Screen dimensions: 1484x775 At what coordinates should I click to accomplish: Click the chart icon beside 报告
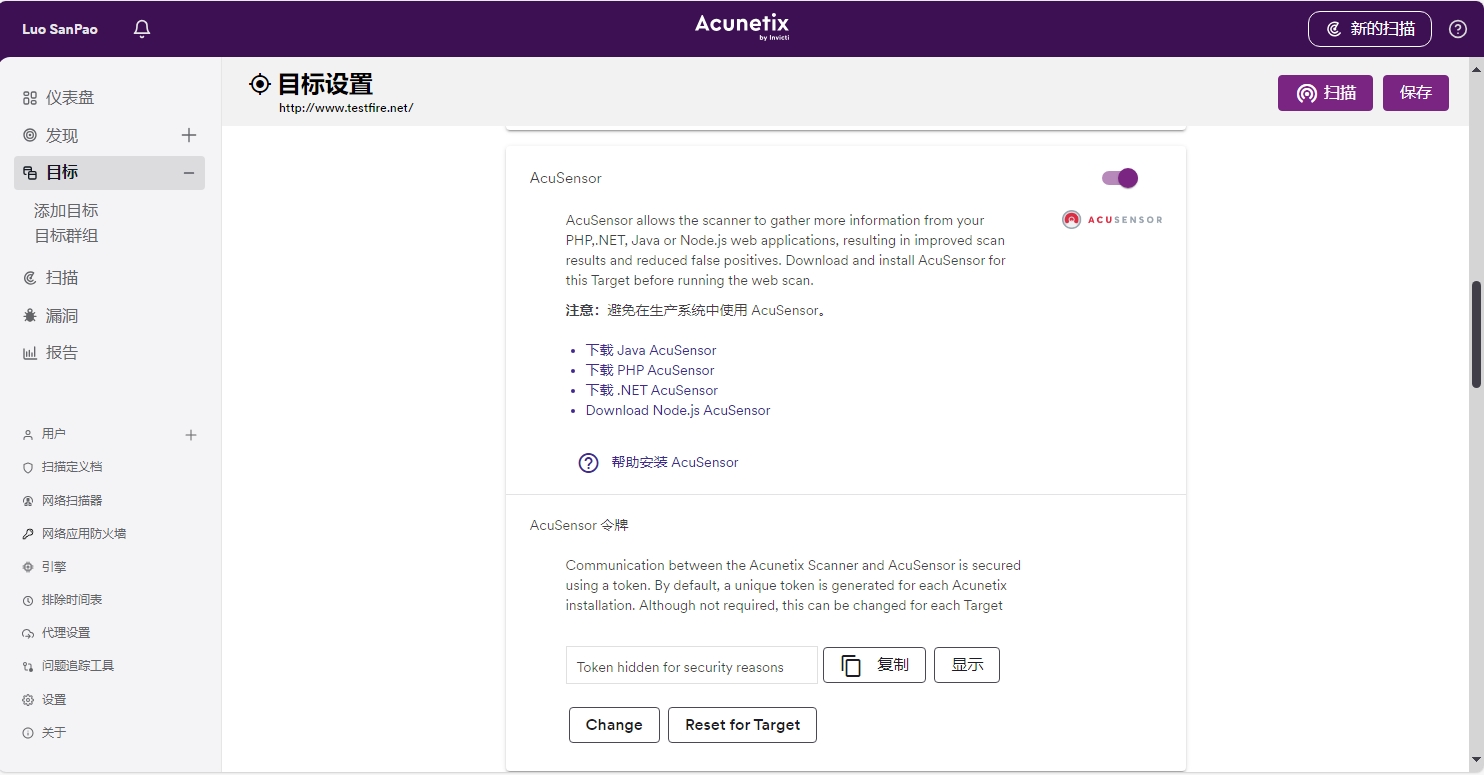click(30, 353)
